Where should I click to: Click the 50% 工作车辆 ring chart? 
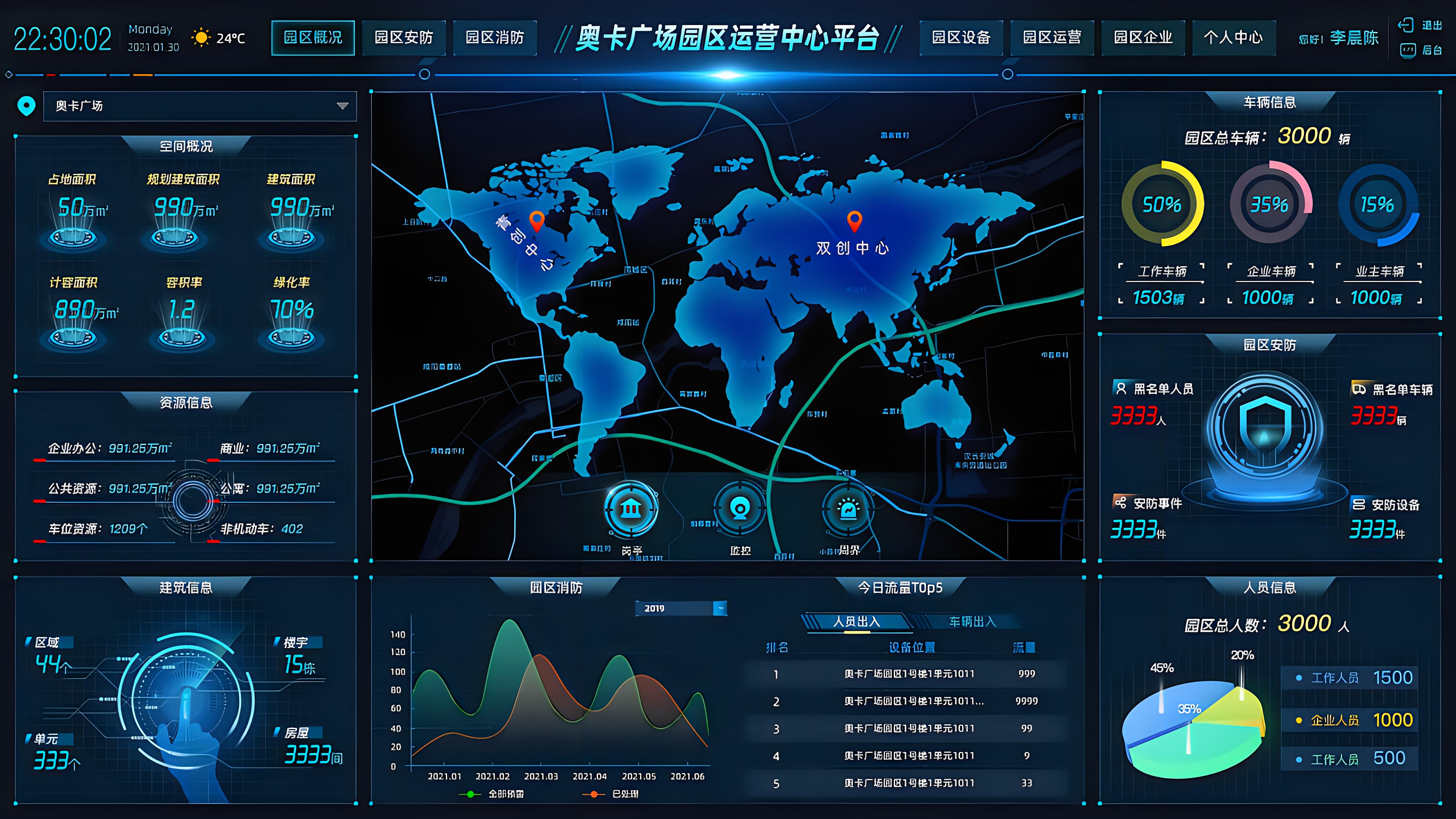click(1162, 204)
